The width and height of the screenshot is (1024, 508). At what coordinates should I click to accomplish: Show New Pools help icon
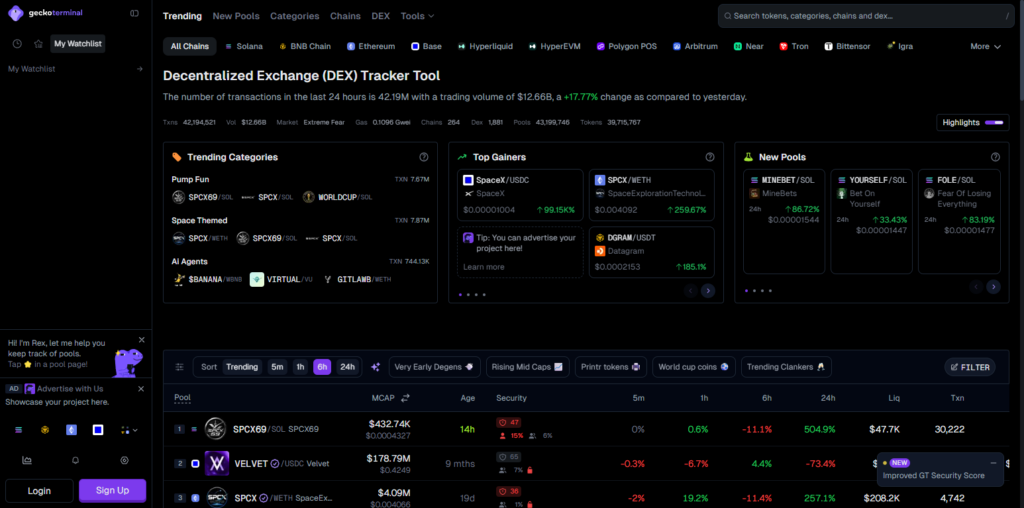995,157
